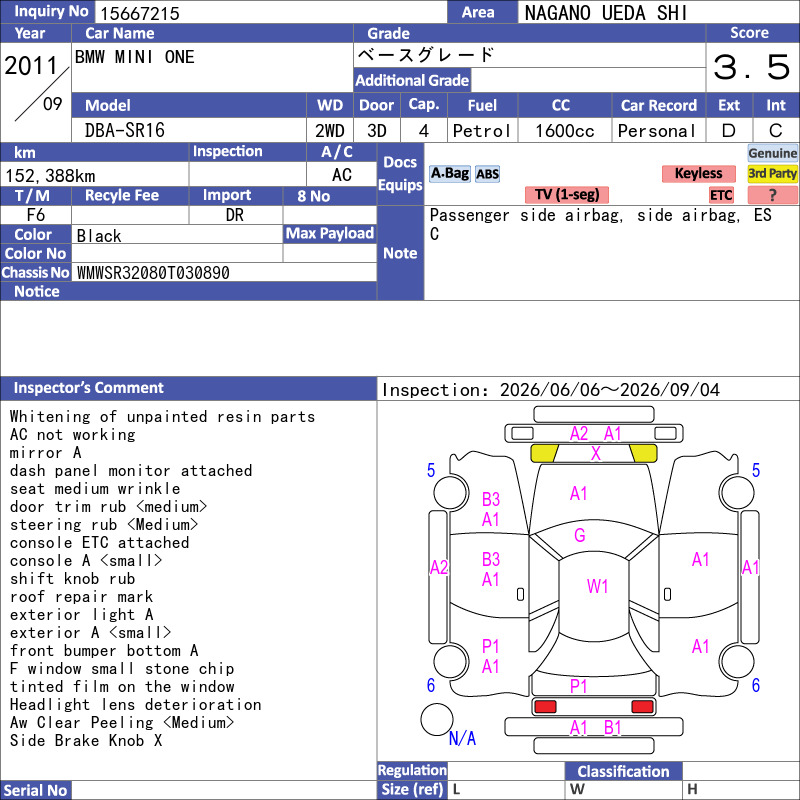Click the A-Bag equipment badge
Viewport: 800px width, 800px height.
[449, 173]
